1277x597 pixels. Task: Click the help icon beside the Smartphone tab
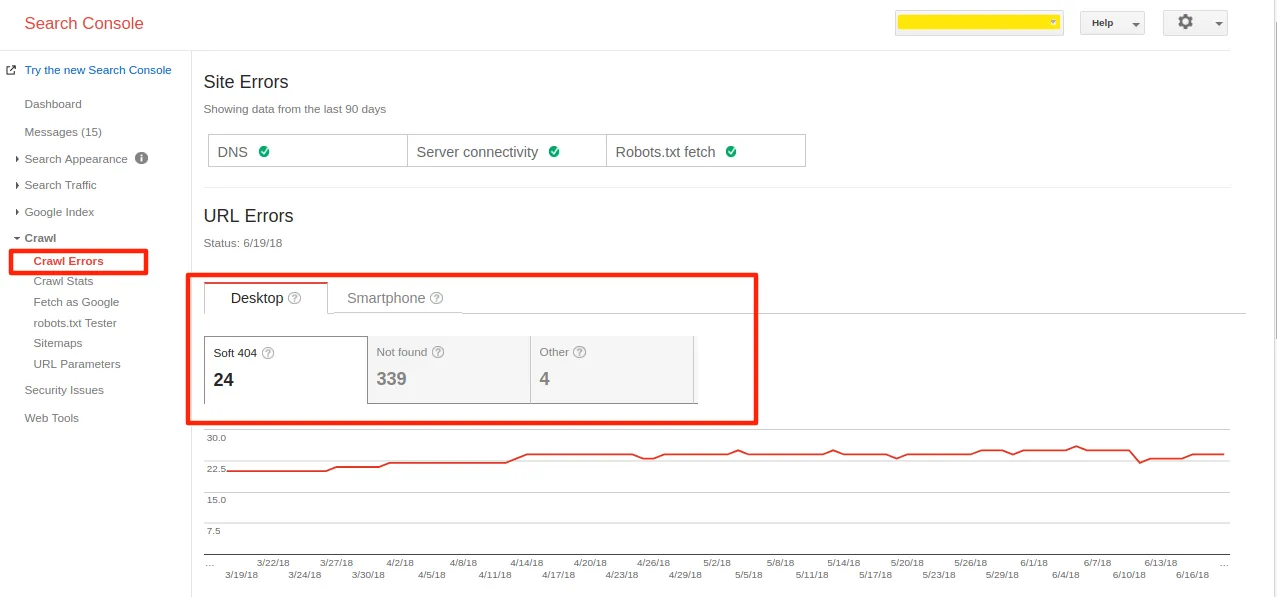pos(436,298)
